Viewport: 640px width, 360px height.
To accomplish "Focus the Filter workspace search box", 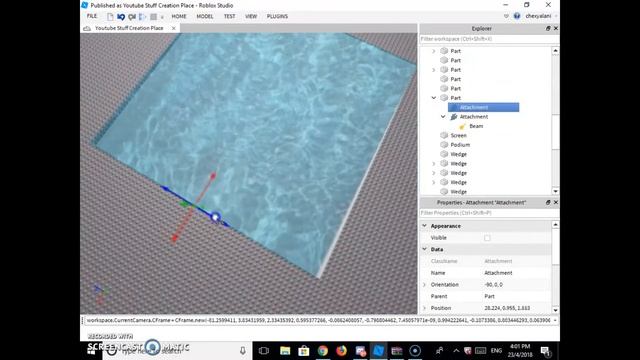I will [489, 39].
